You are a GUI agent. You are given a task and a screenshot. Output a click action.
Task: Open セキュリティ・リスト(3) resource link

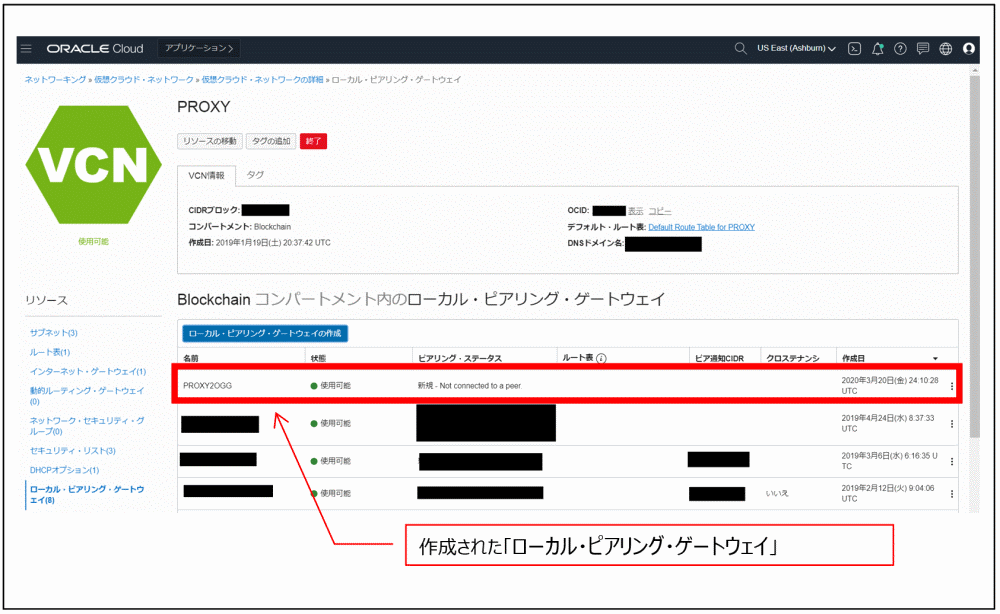click(x=72, y=451)
